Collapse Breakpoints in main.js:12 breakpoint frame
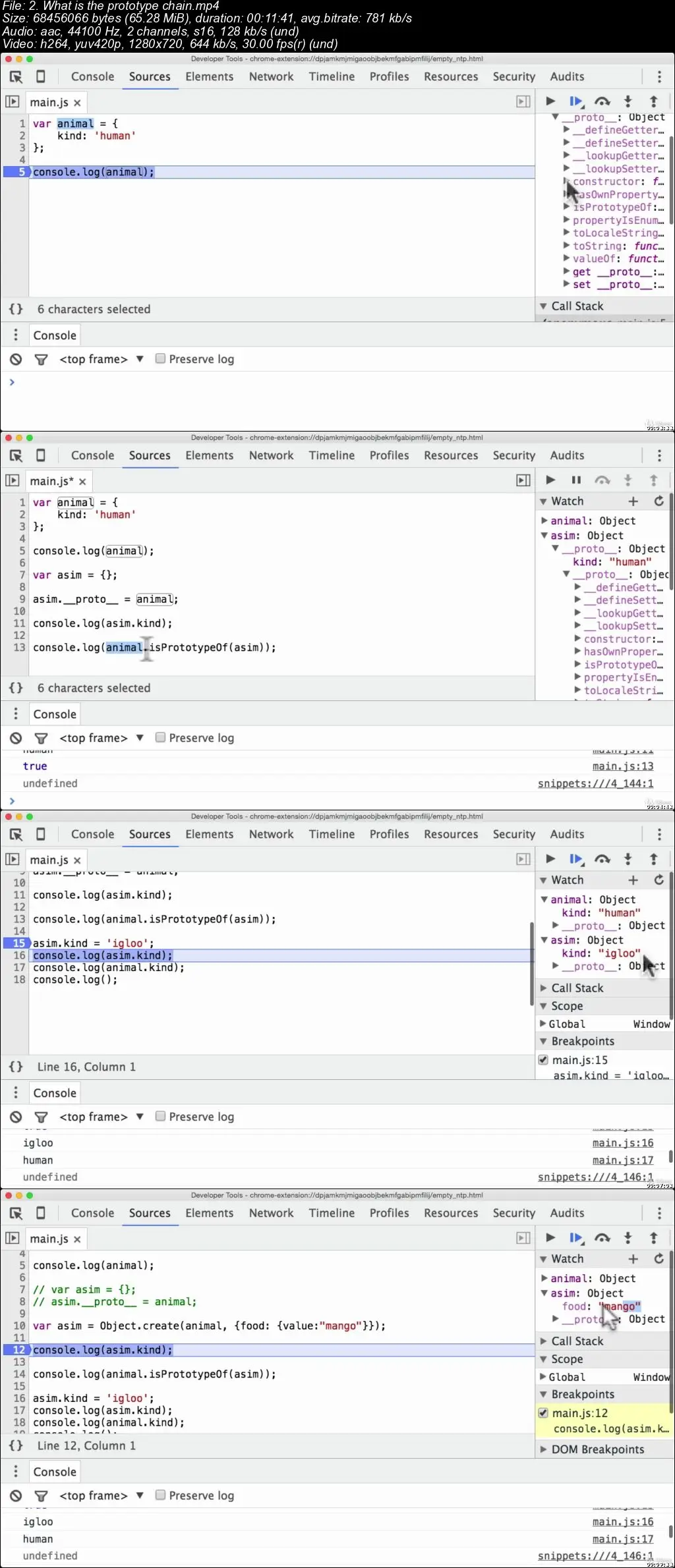 pos(543,1394)
